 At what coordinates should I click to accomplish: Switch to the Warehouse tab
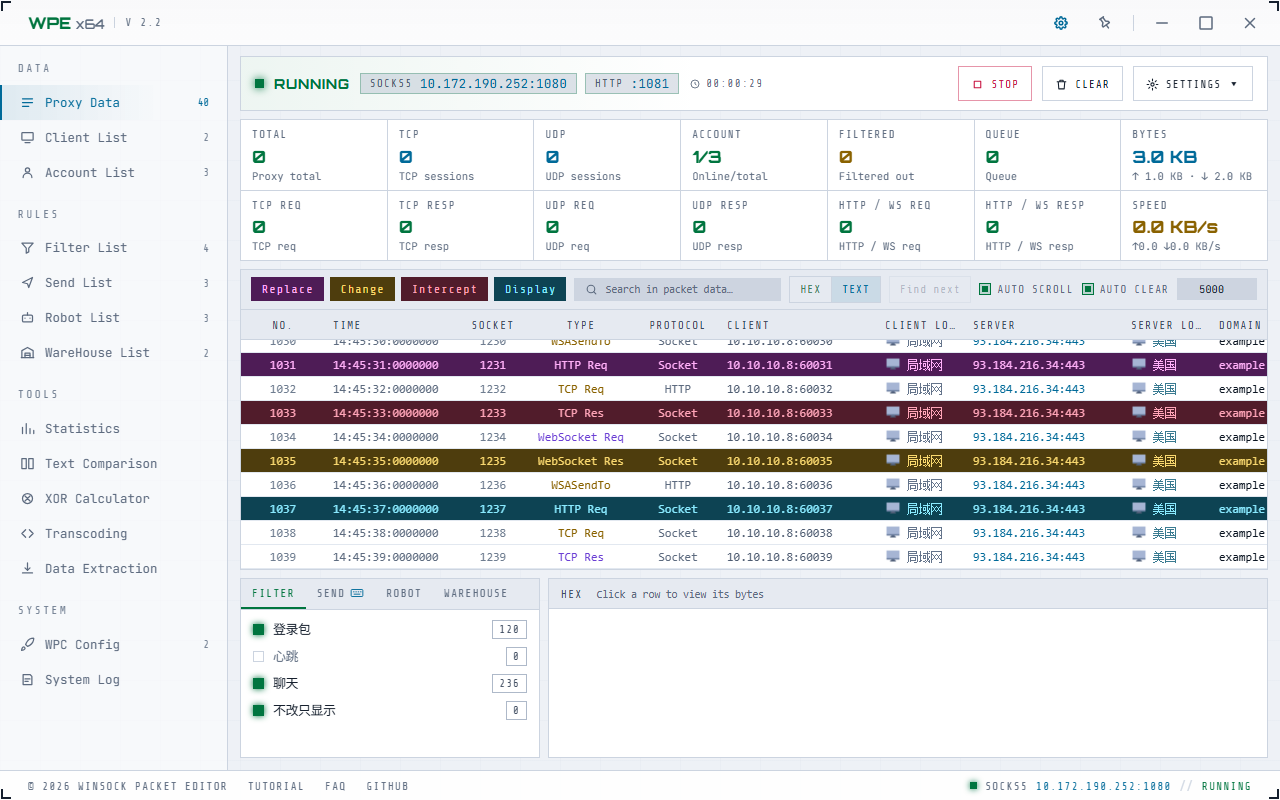[x=476, y=593]
